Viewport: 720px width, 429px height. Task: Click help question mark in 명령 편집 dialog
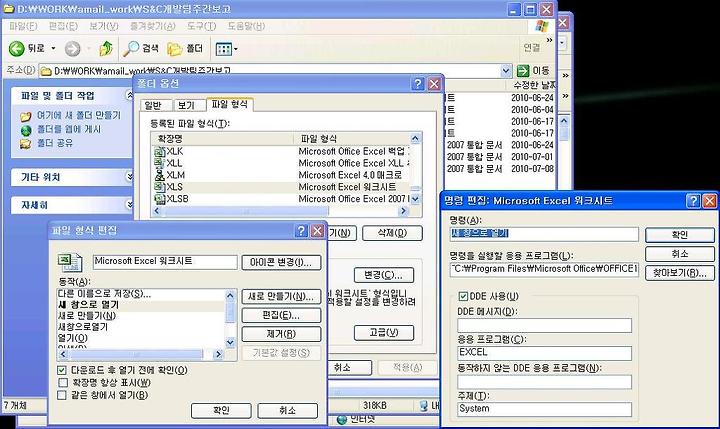click(693, 201)
